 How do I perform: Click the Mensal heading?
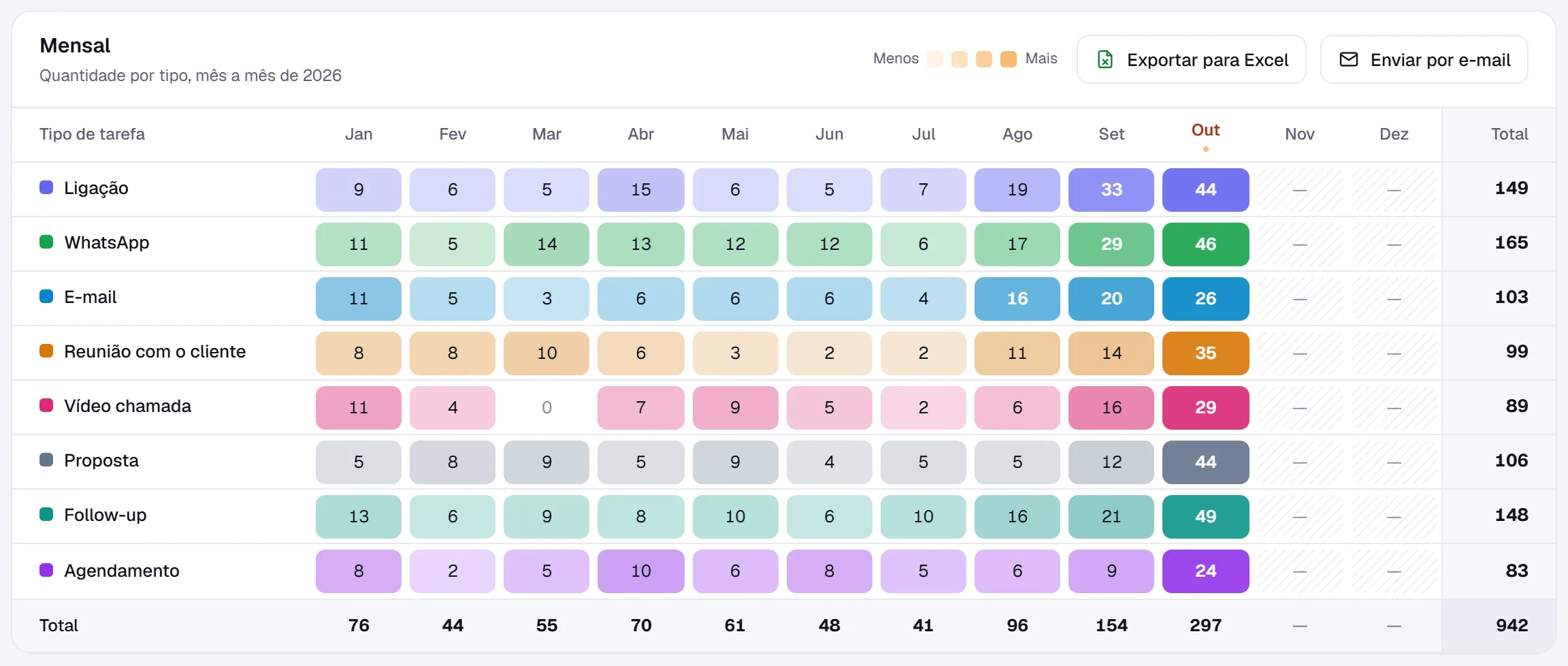[75, 46]
